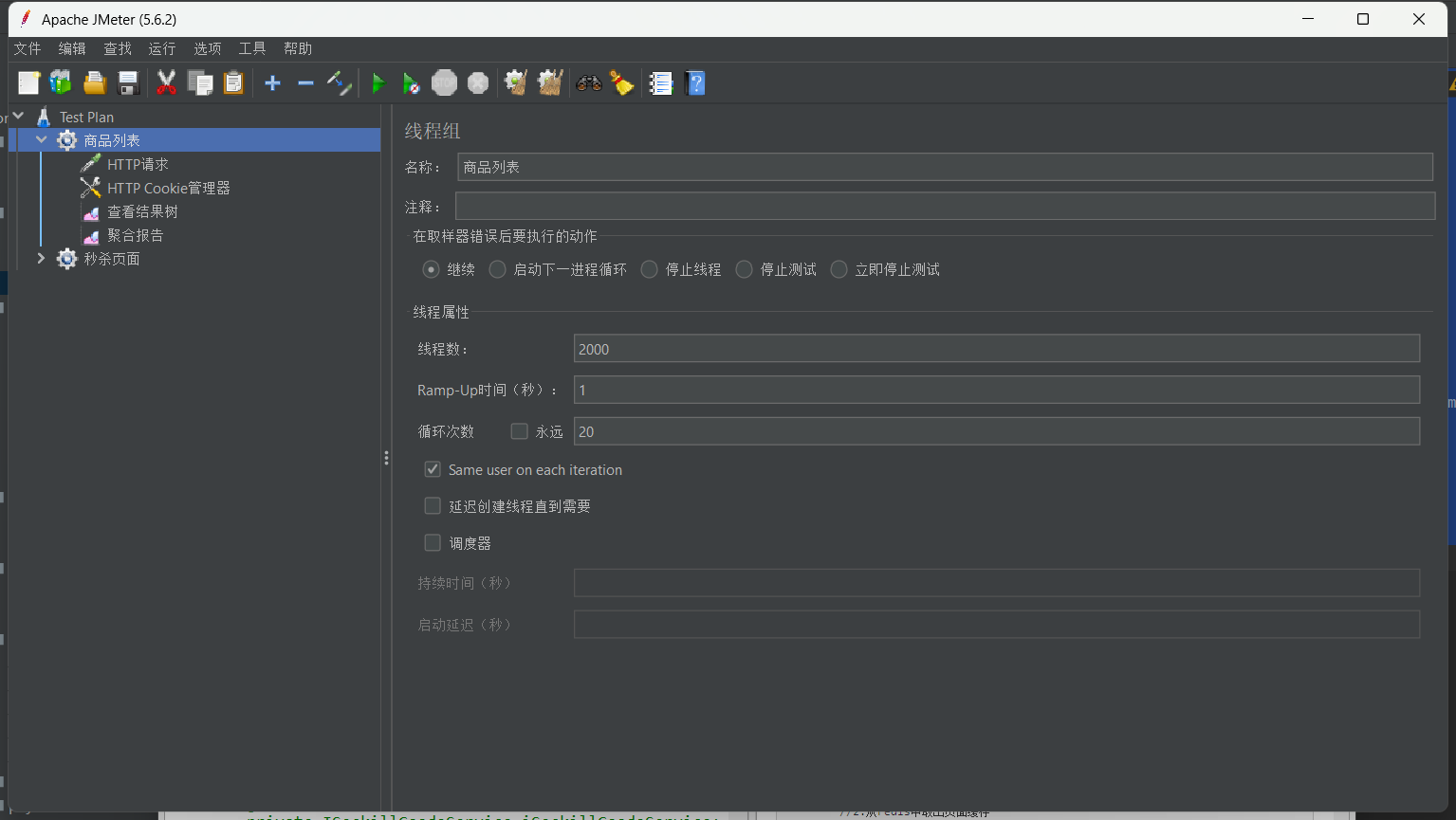Image resolution: width=1456 pixels, height=820 pixels.
Task: Open the 帮助 menu
Action: (298, 48)
